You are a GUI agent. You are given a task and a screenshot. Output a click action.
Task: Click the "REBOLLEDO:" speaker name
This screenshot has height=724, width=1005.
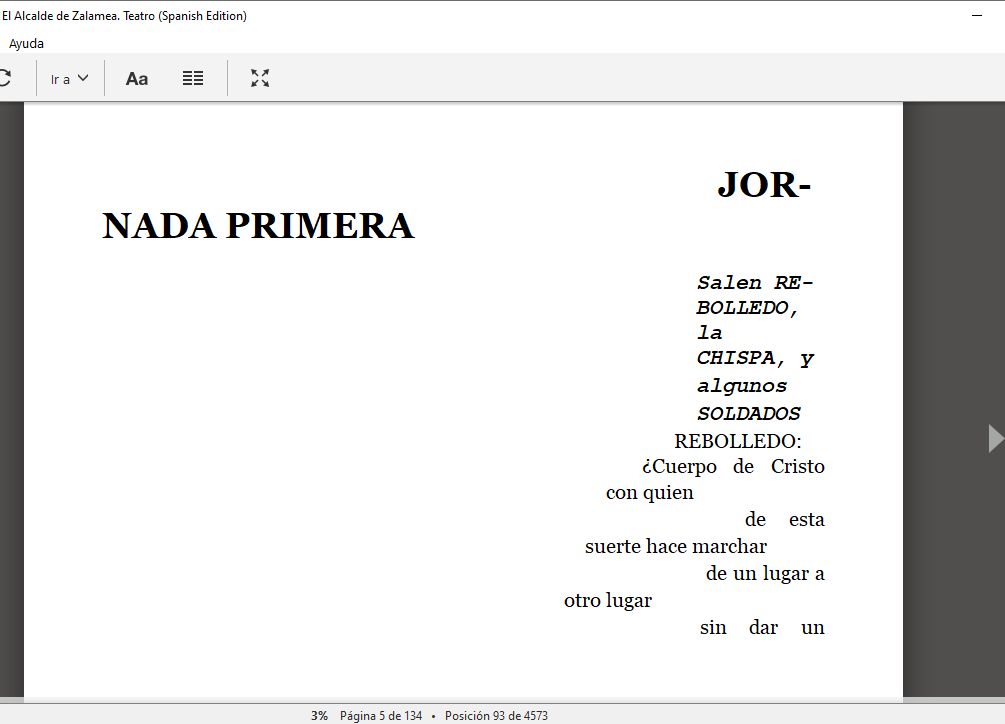click(x=737, y=441)
